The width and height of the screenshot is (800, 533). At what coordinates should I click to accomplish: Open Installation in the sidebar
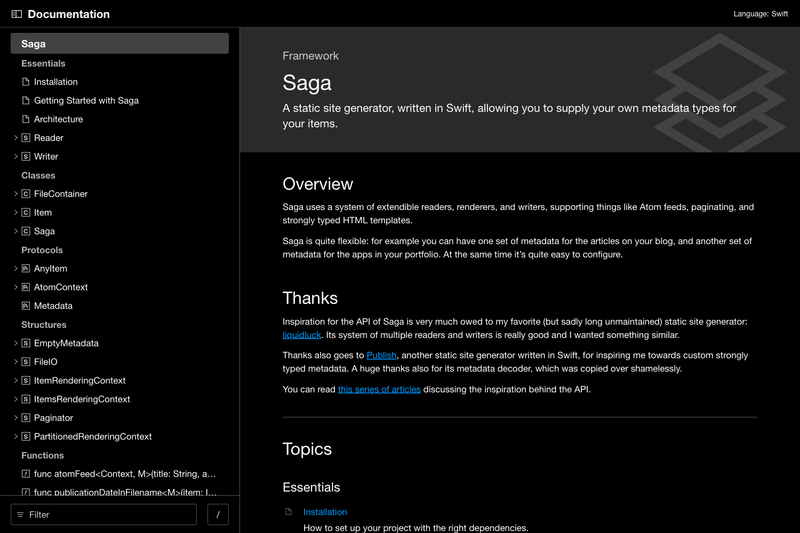coord(56,82)
